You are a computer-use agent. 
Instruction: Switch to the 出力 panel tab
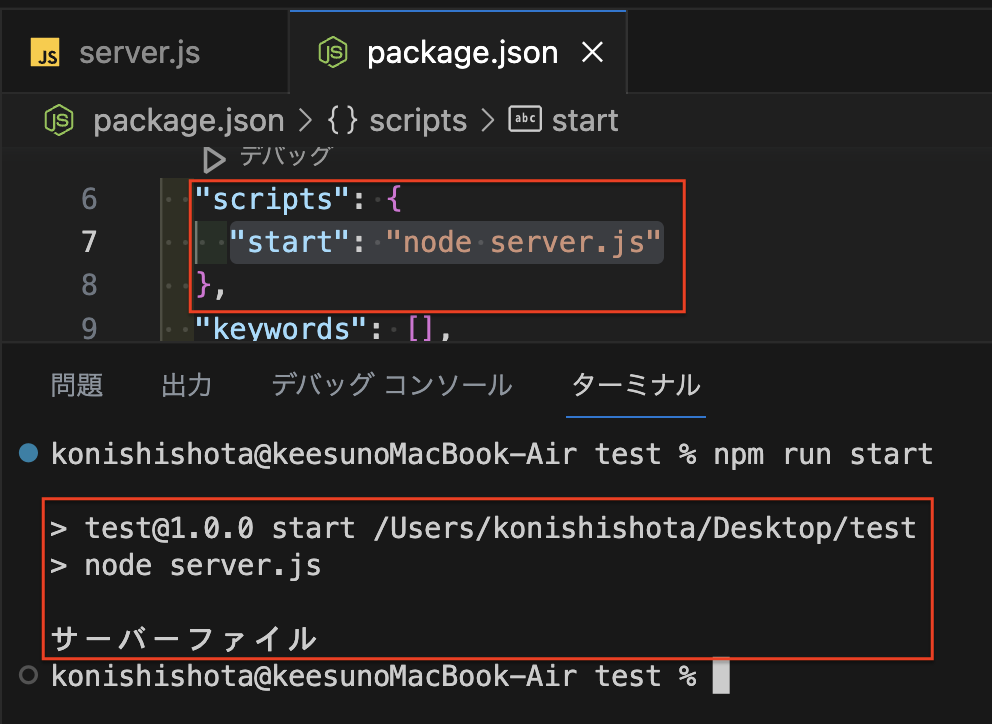pos(186,384)
